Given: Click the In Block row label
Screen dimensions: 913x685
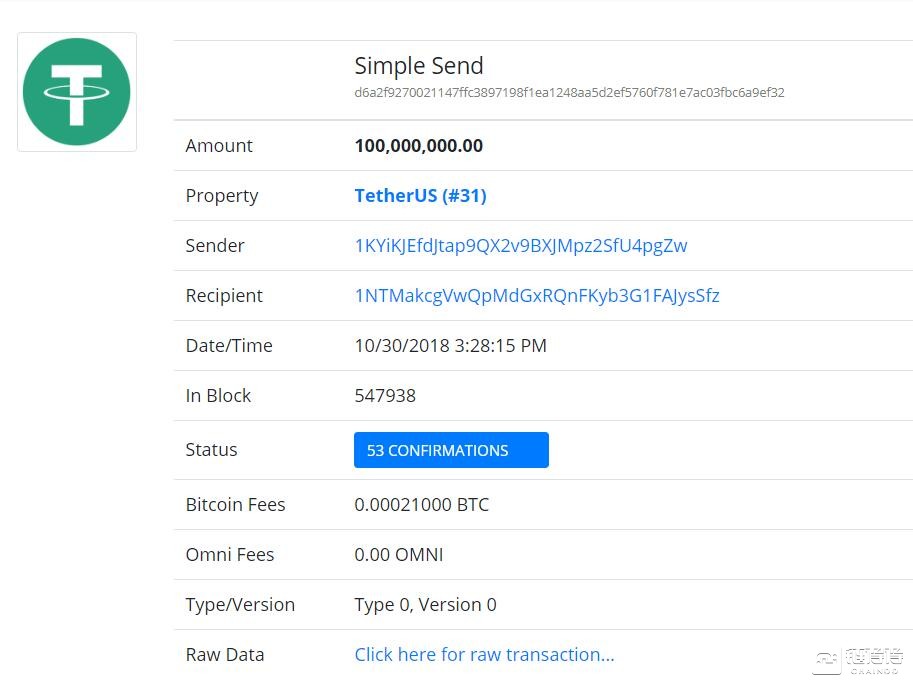Looking at the screenshot, I should click(x=218, y=396).
